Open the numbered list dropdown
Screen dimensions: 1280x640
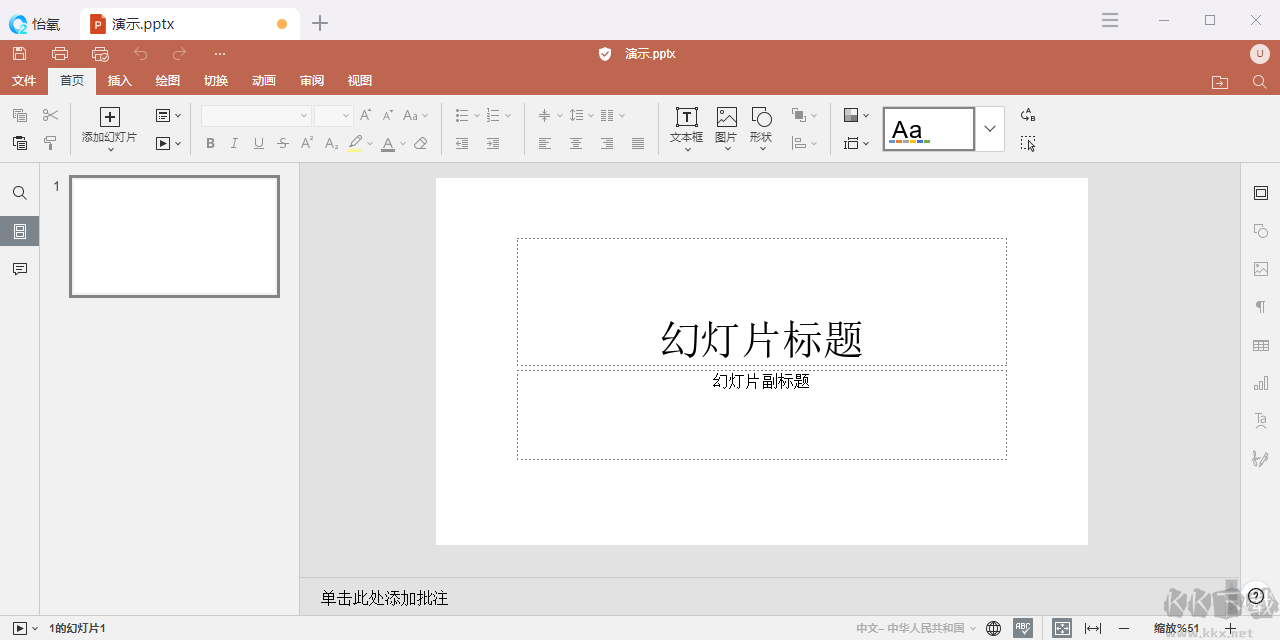point(498,116)
